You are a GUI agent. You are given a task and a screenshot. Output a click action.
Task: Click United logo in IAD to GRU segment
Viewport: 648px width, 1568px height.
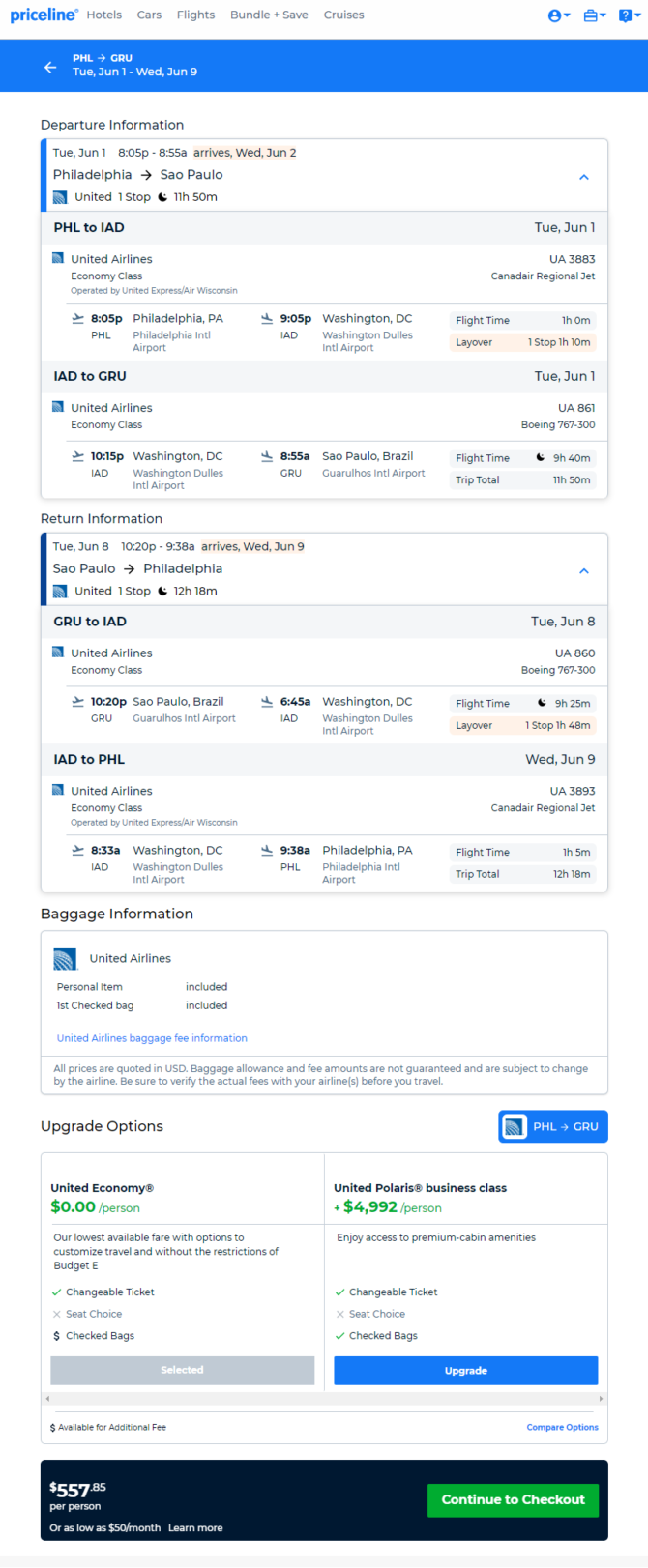click(x=58, y=407)
